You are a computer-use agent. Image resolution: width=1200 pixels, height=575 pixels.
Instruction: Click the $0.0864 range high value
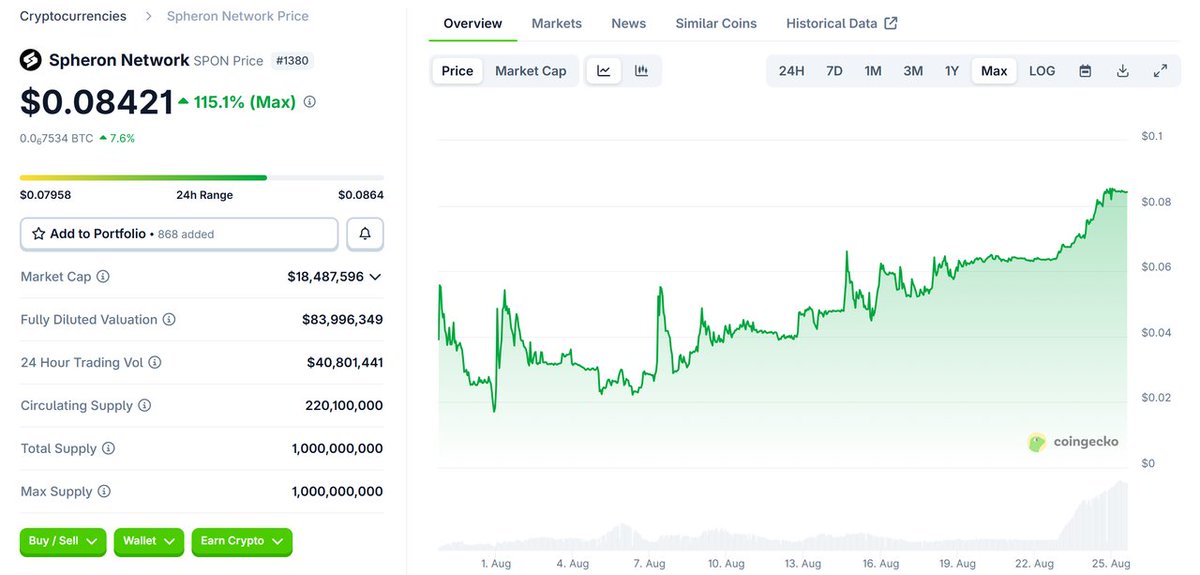(361, 195)
